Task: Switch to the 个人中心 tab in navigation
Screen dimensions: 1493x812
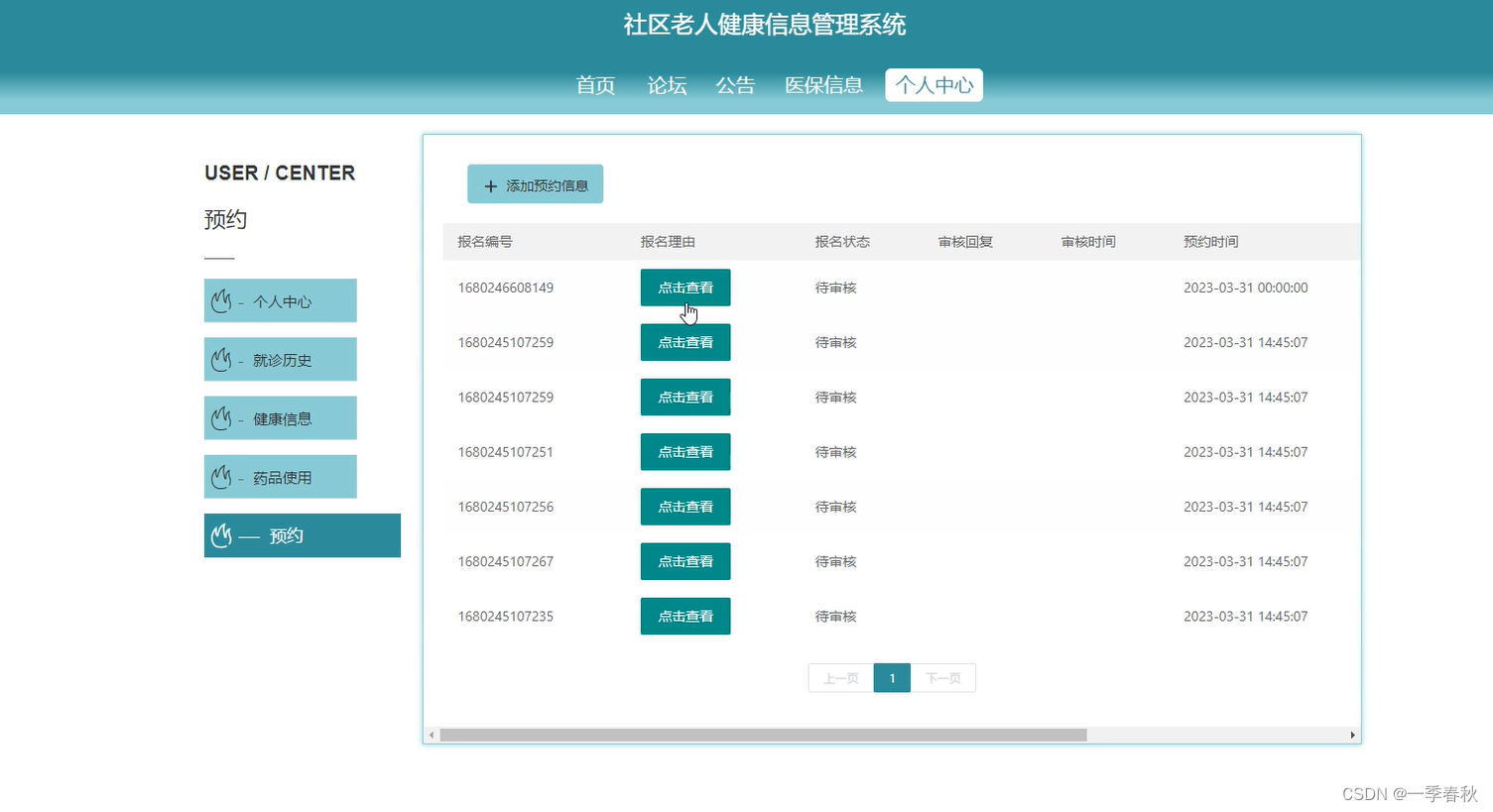Action: click(x=933, y=85)
